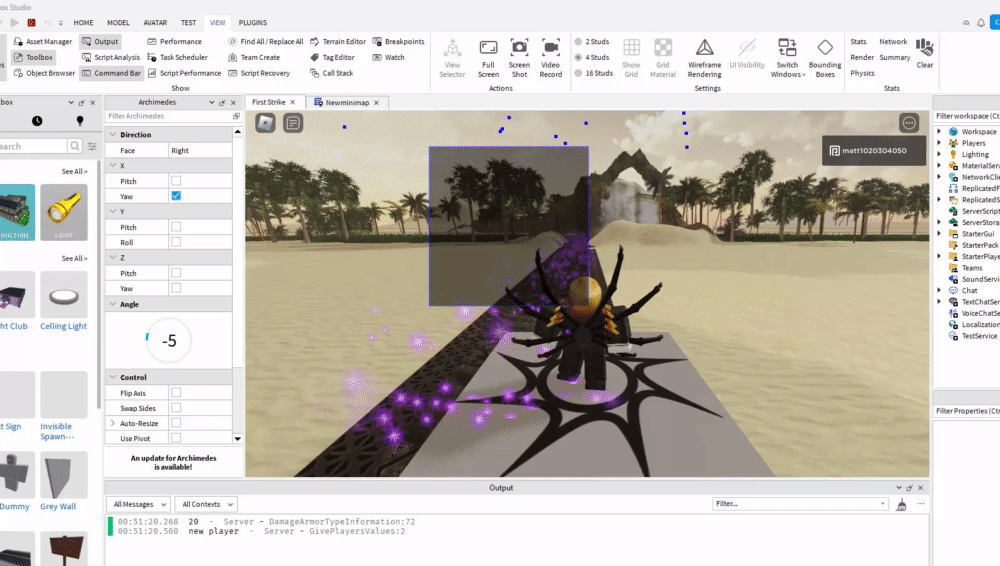Viewport: 1000px width, 566px height.
Task: Switch to the First Strike tab
Action: point(268,102)
